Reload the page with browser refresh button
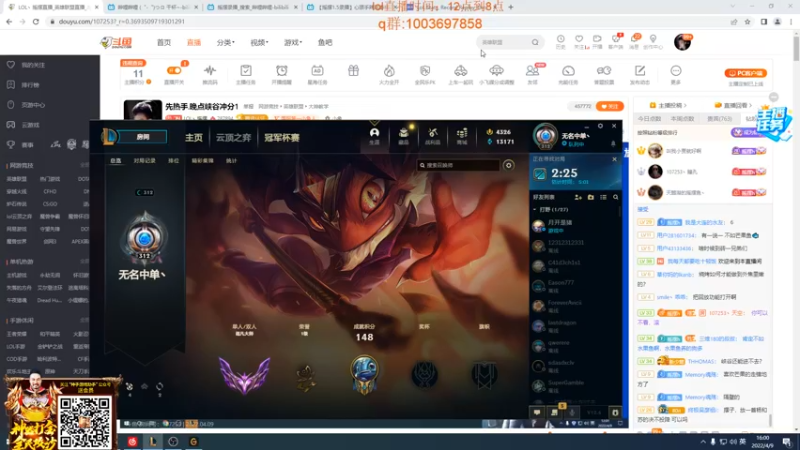Screen dimensions: 800x450 [x=36, y=21]
